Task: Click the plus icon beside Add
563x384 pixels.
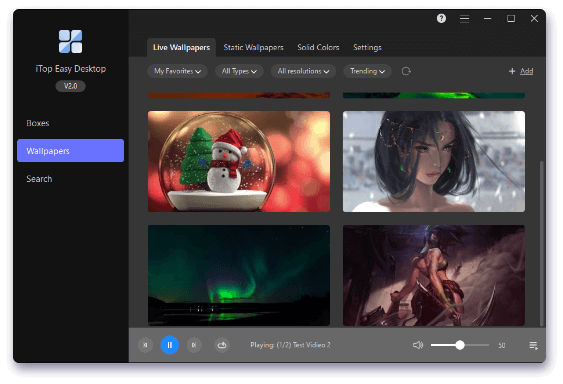Action: [x=512, y=71]
